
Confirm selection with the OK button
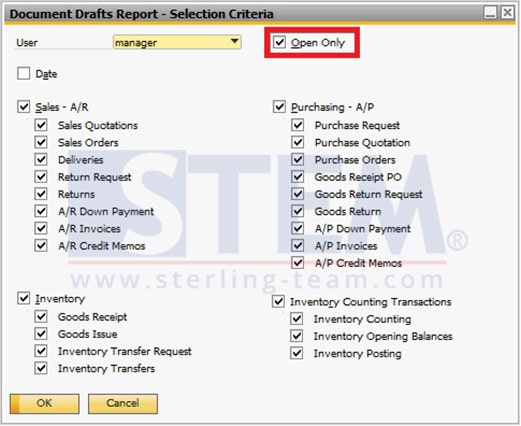click(45, 404)
